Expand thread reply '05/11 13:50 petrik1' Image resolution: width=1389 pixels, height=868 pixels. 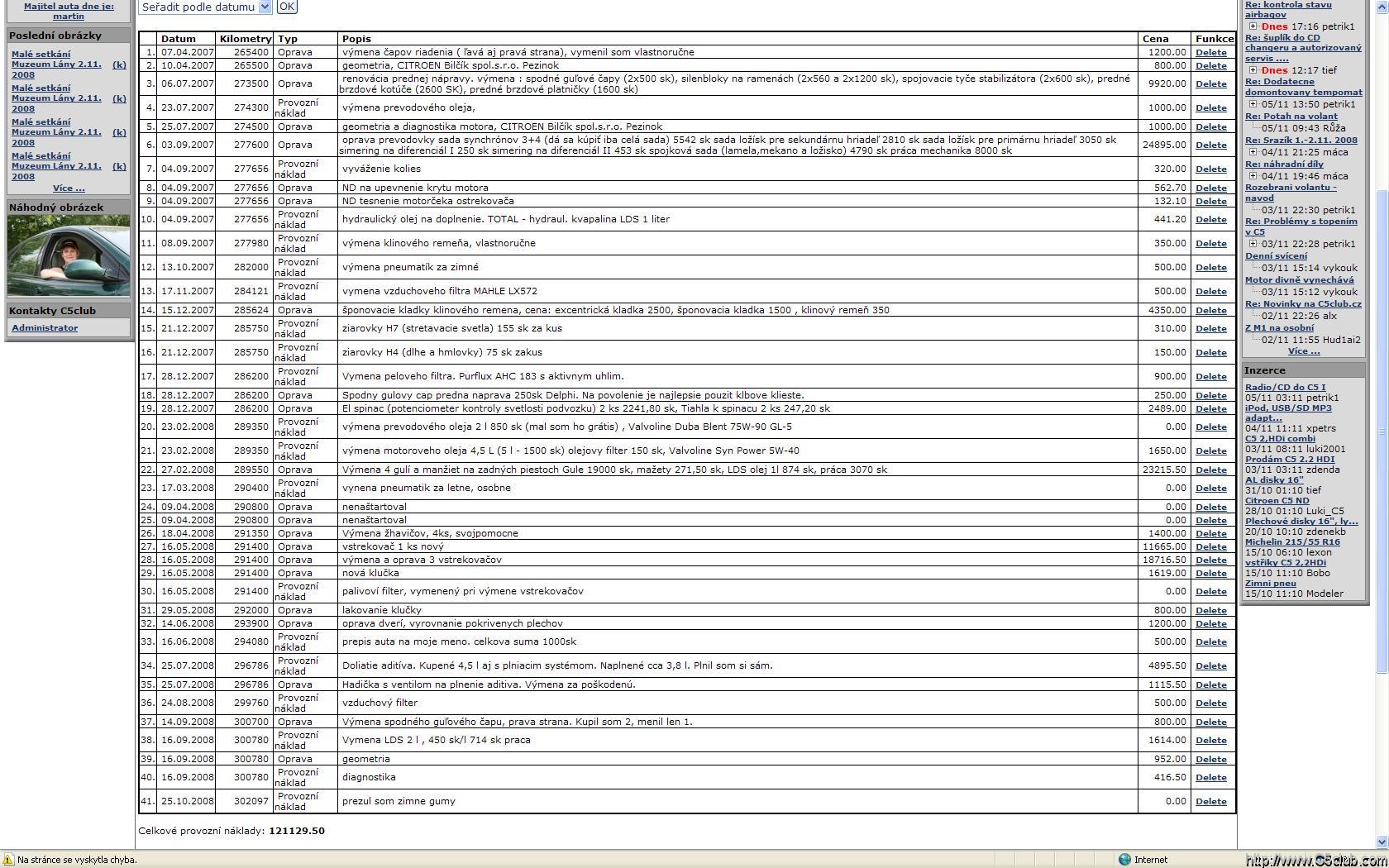[x=1253, y=104]
